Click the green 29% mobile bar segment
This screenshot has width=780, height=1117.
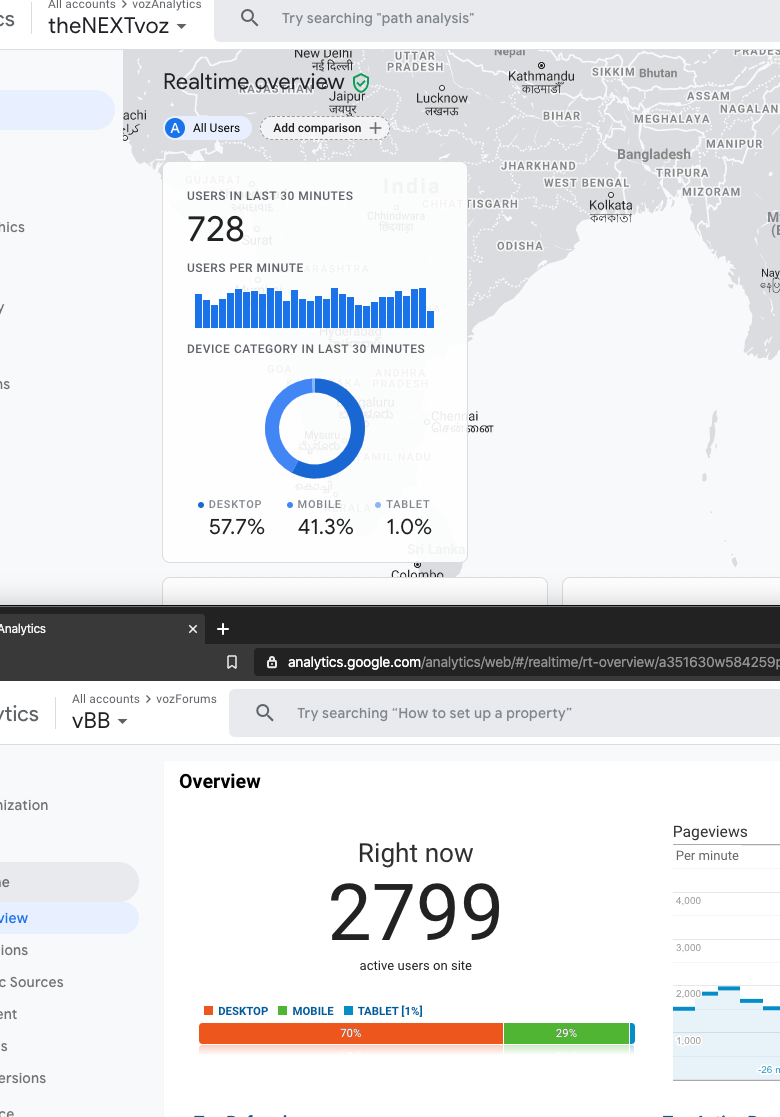pyautogui.click(x=566, y=1033)
